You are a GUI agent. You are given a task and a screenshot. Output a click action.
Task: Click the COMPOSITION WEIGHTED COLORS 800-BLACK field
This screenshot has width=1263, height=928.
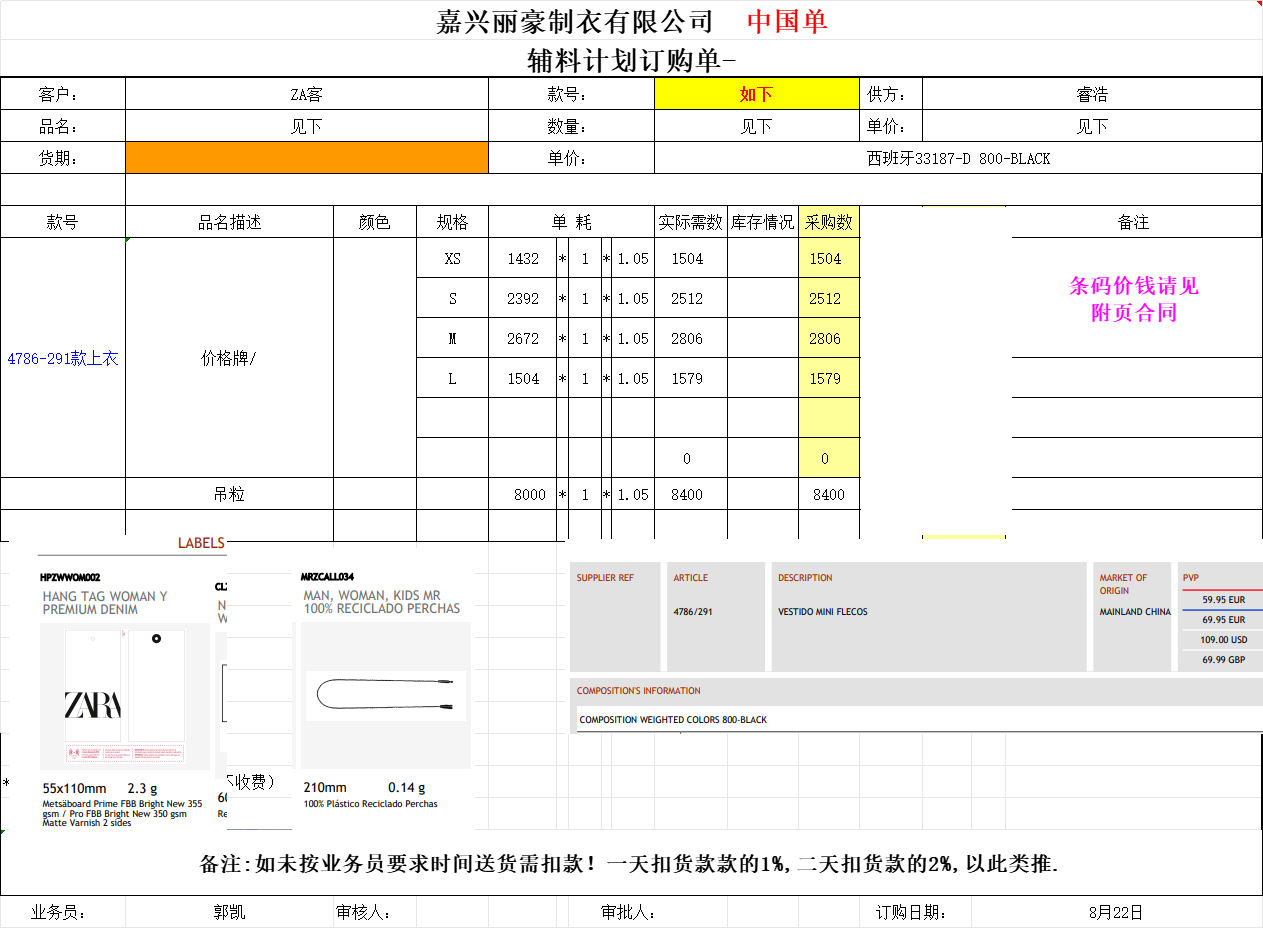click(x=673, y=720)
